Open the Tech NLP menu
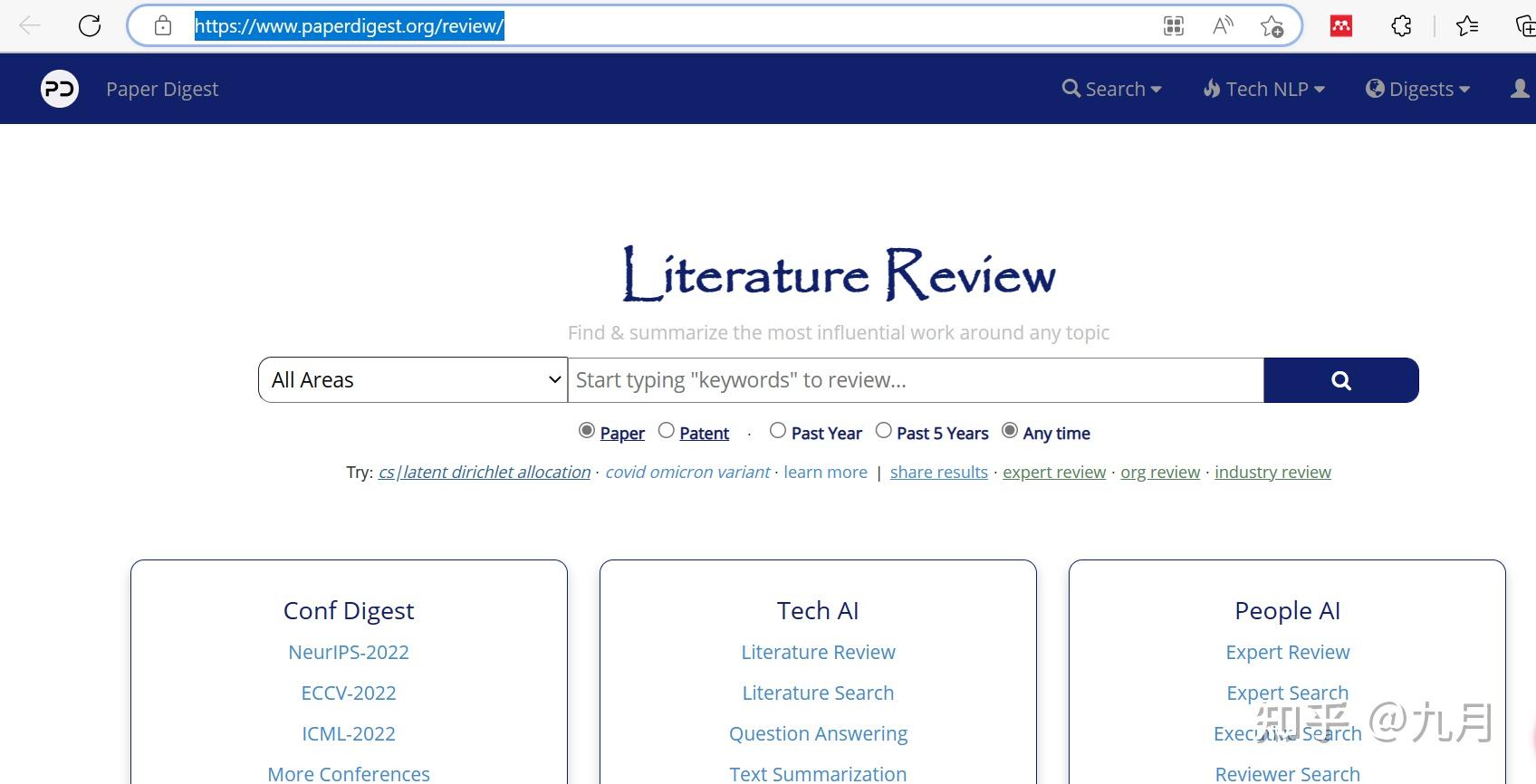This screenshot has height=784, width=1536. tap(1264, 89)
